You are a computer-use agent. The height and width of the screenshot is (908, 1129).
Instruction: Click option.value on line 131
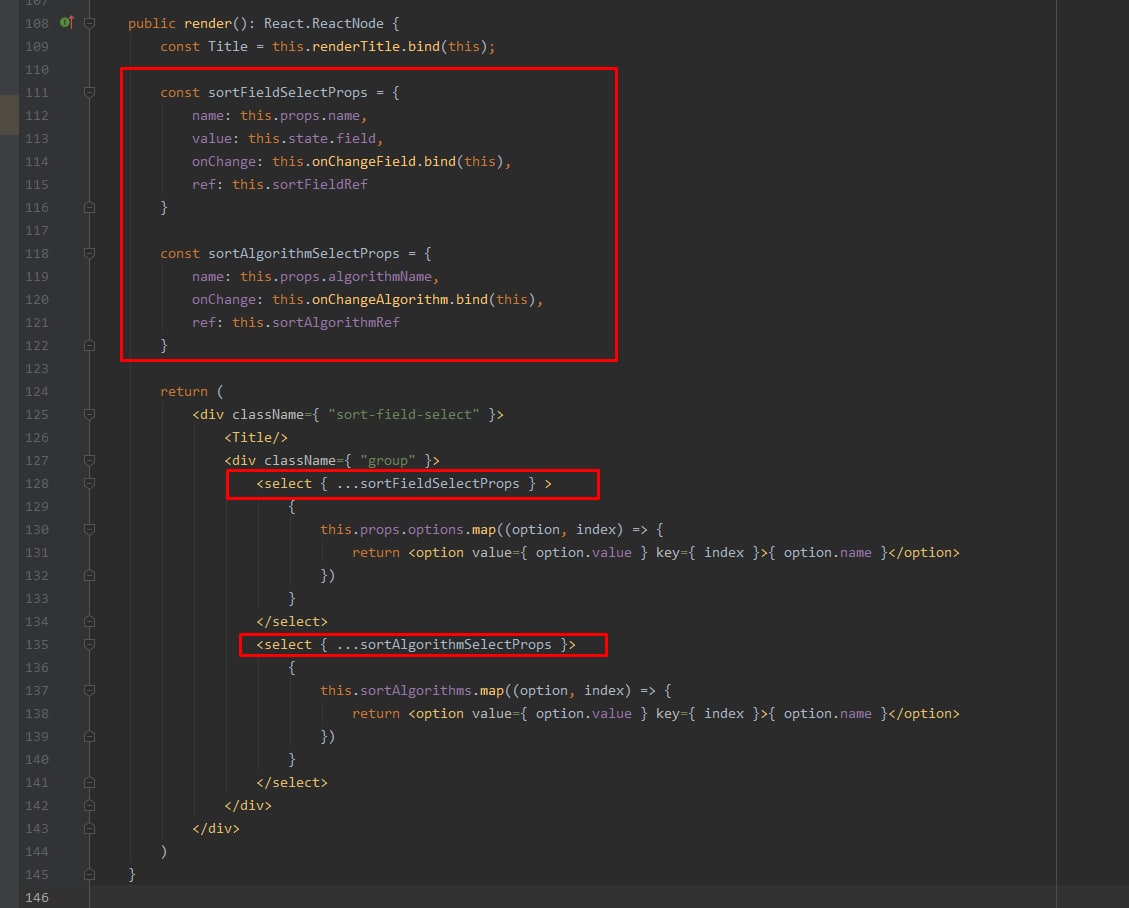coord(583,553)
